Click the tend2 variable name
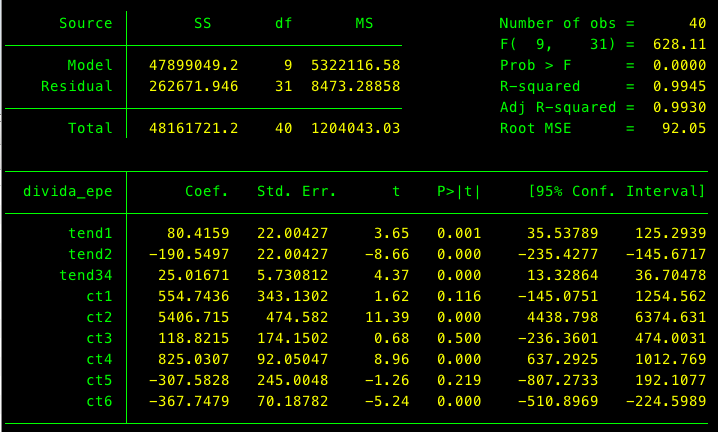Screen dimensions: 718x432 pos(90,254)
